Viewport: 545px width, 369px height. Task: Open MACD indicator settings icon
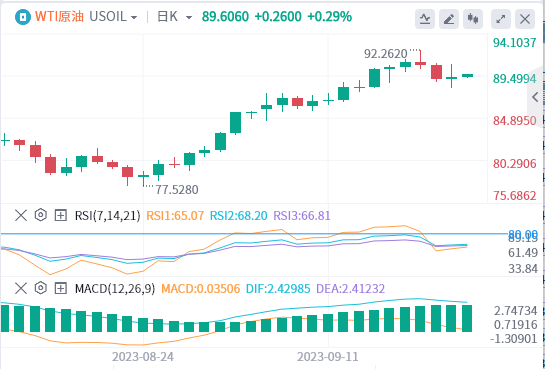pos(41,288)
